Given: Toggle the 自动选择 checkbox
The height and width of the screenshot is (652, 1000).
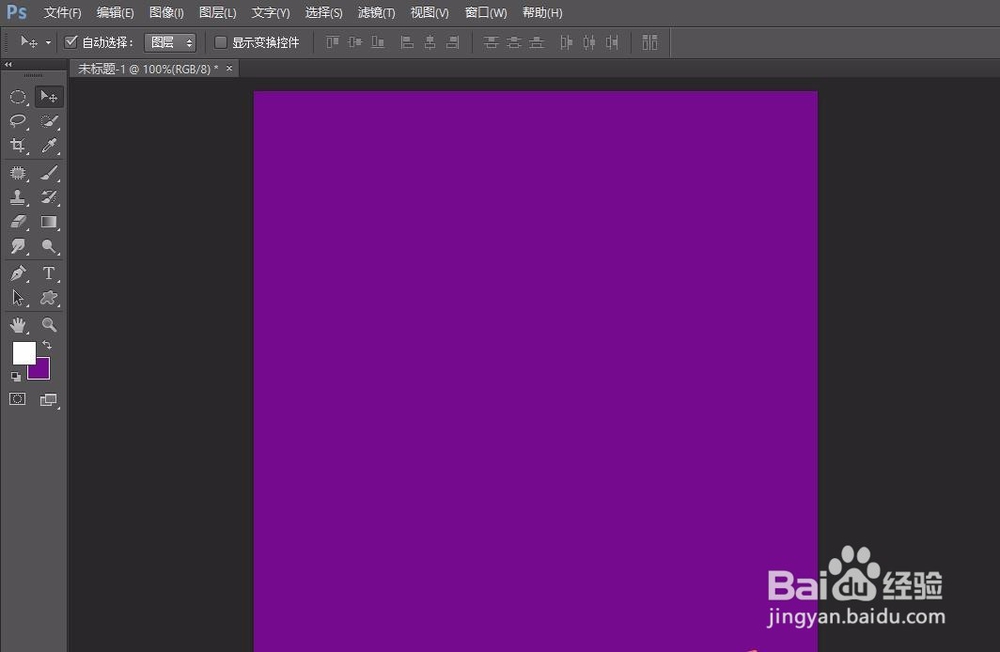Looking at the screenshot, I should point(71,42).
